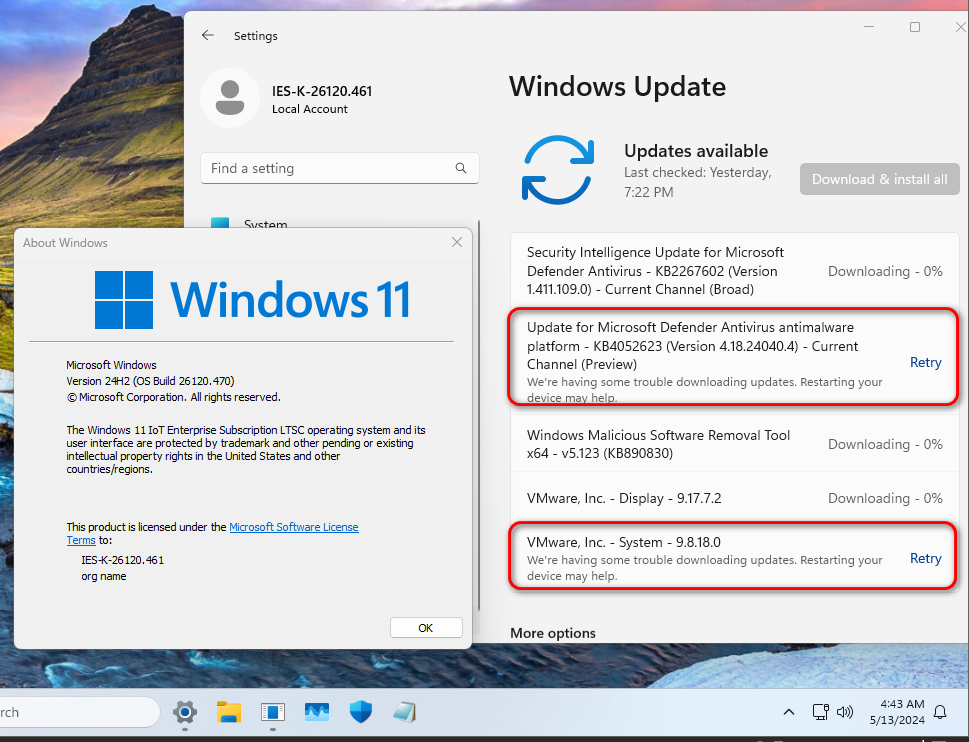Screen dimensions: 969x742
Task: Open Settings gear icon on taskbar
Action: pyautogui.click(x=184, y=712)
